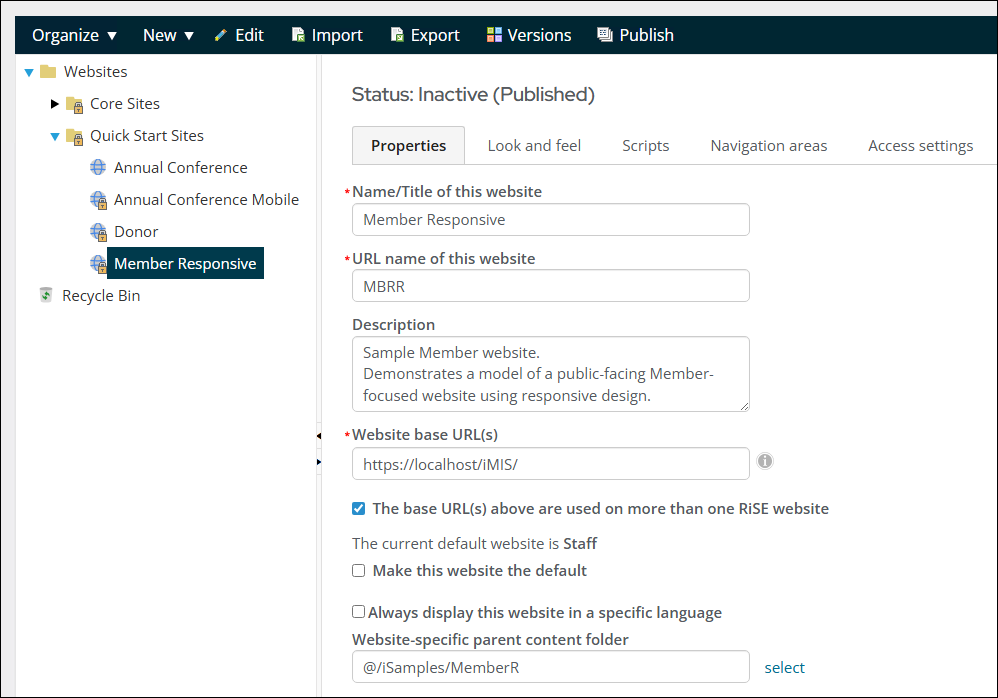Click the Donor website globe icon

98,232
